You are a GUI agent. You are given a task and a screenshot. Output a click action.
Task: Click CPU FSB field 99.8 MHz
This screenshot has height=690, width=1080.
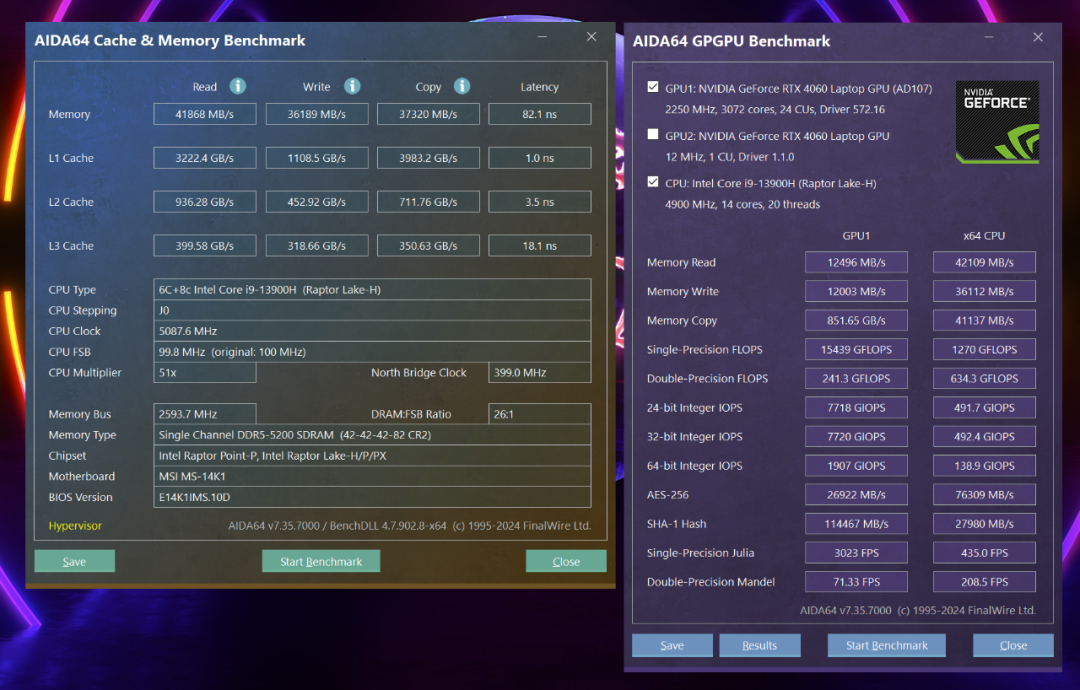point(372,351)
